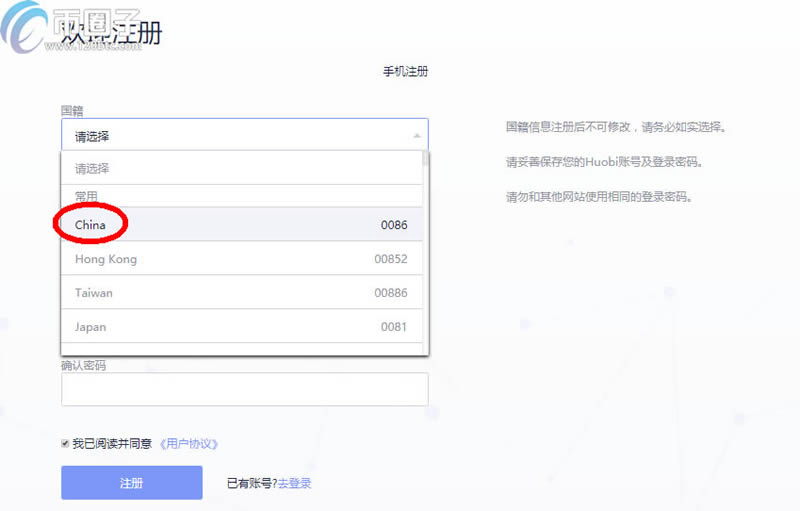This screenshot has height=511, width=800.
Task: Click the 国籍 field label
Action: tap(71, 109)
